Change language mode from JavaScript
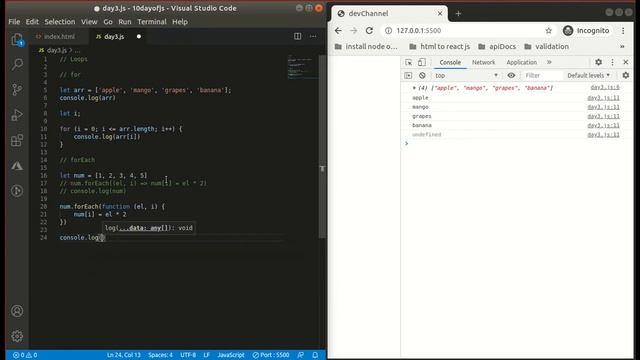The width and height of the screenshot is (640, 360). tap(231, 355)
